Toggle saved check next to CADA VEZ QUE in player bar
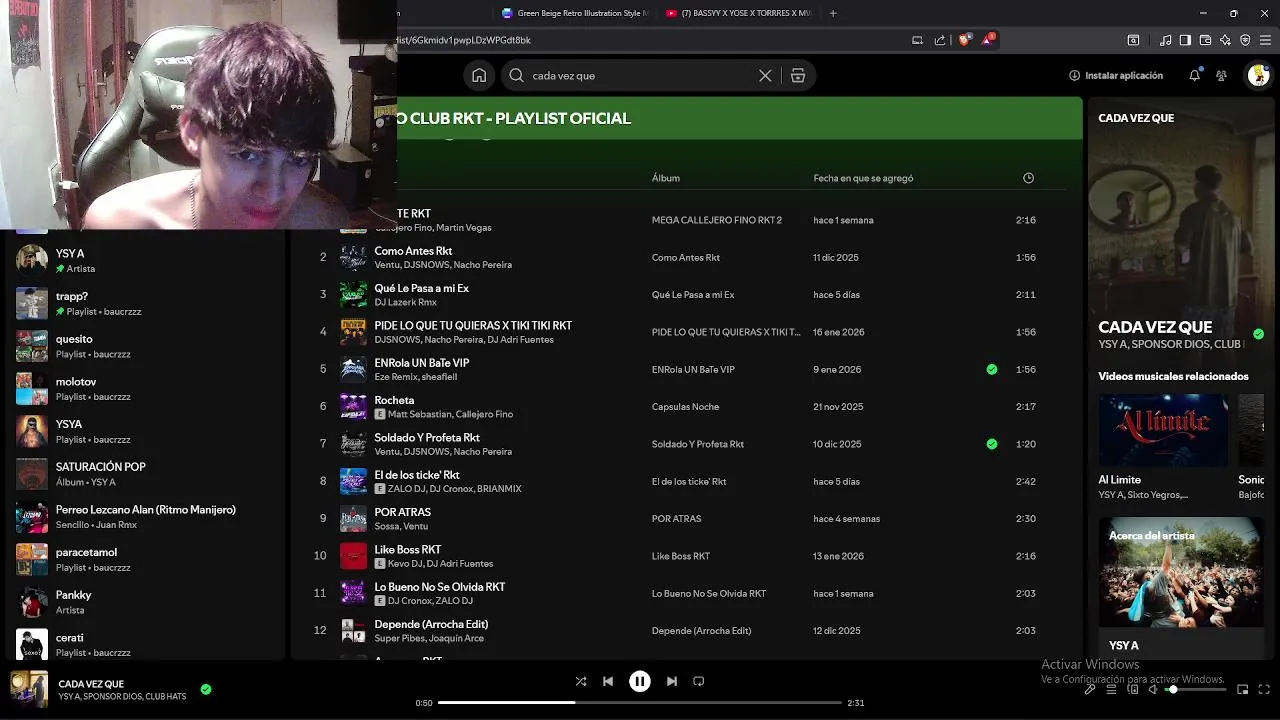 point(206,689)
